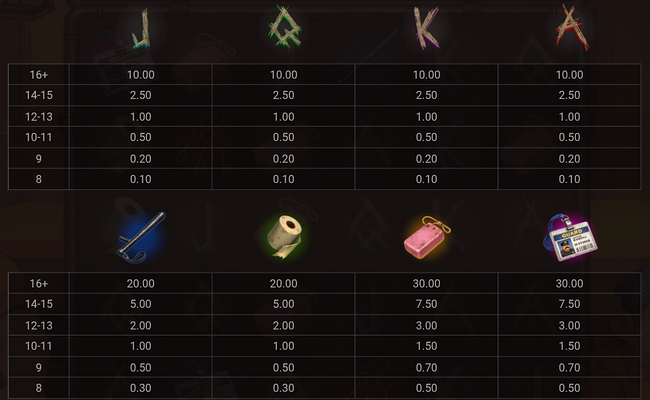650x400 pixels.
Task: Click the 1.50 payout under soap symbol
Action: click(x=427, y=346)
